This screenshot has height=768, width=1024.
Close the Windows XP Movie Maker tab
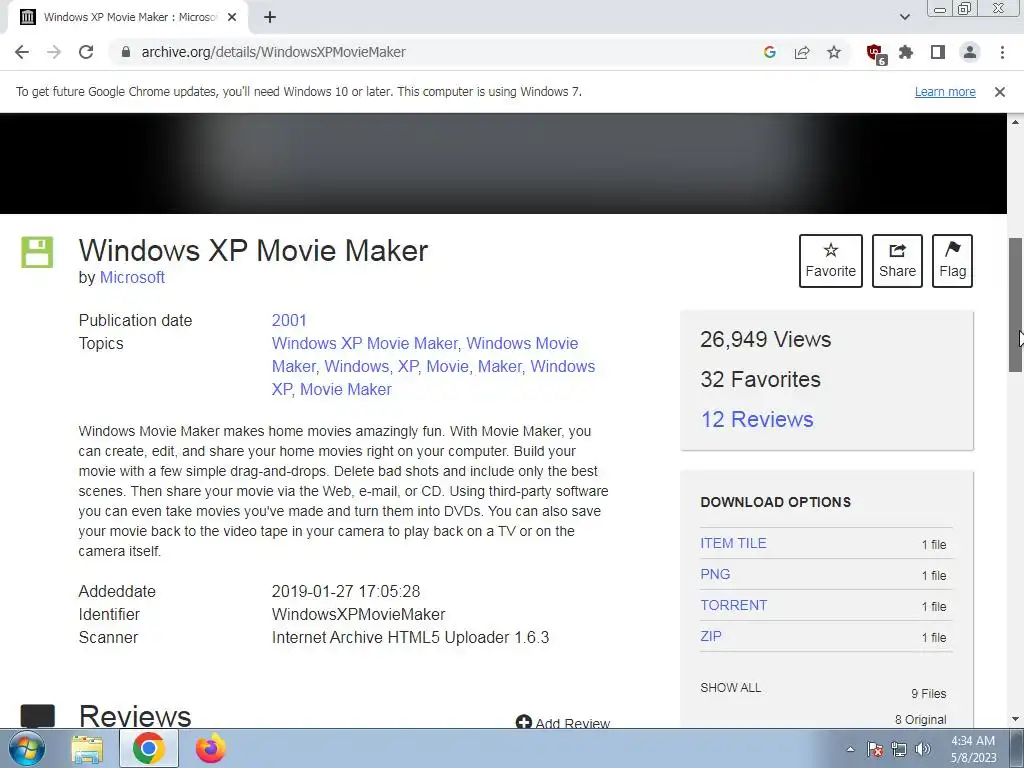tap(232, 18)
